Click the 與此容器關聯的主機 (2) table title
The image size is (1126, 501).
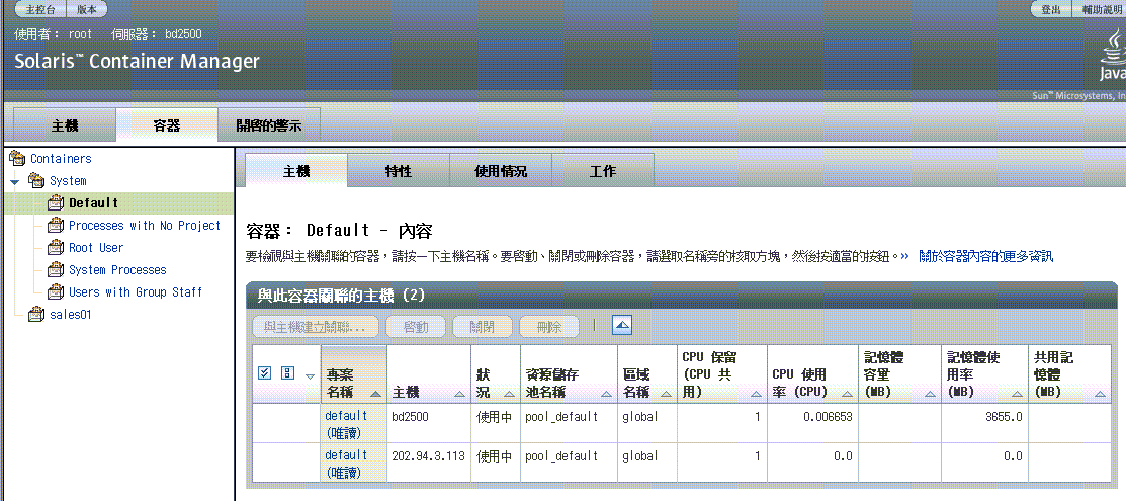[343, 296]
